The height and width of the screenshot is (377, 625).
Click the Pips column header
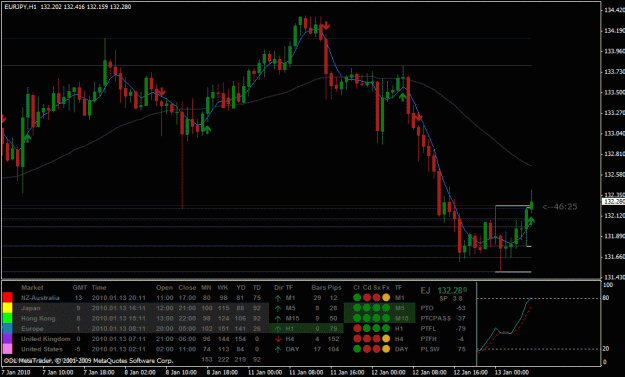[334, 287]
